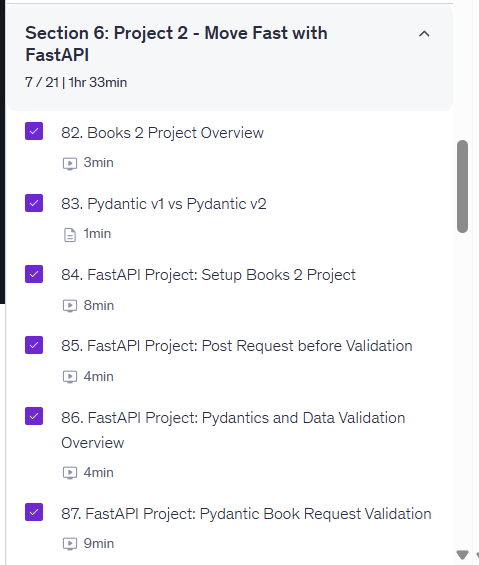Click the vertical scrollbar thumb

coord(462,187)
